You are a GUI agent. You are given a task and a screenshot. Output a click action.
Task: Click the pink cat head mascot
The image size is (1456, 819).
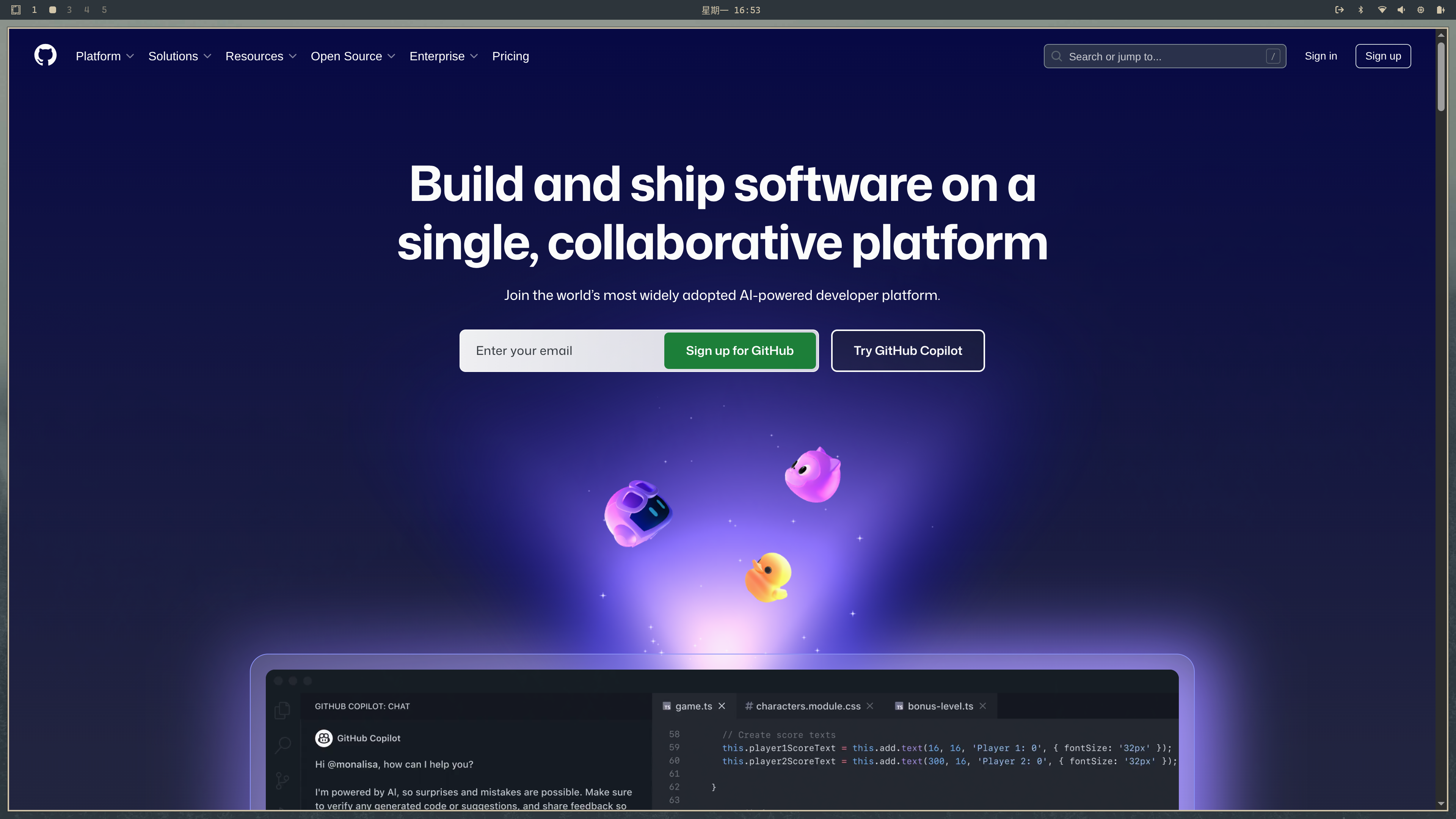coord(813,475)
